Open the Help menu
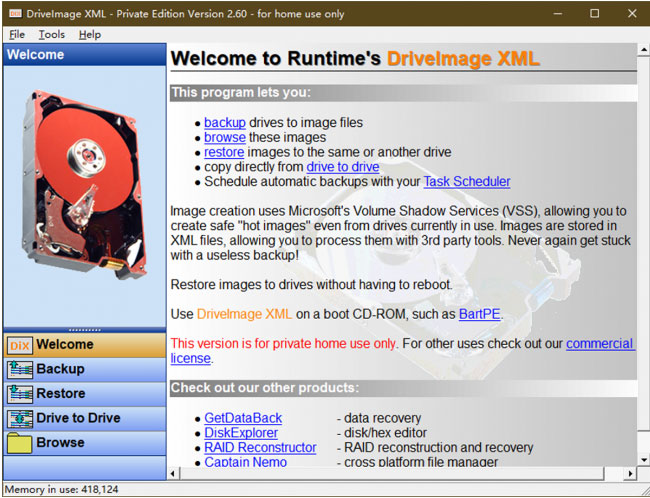Viewport: 650px width, 498px height. pyautogui.click(x=90, y=34)
